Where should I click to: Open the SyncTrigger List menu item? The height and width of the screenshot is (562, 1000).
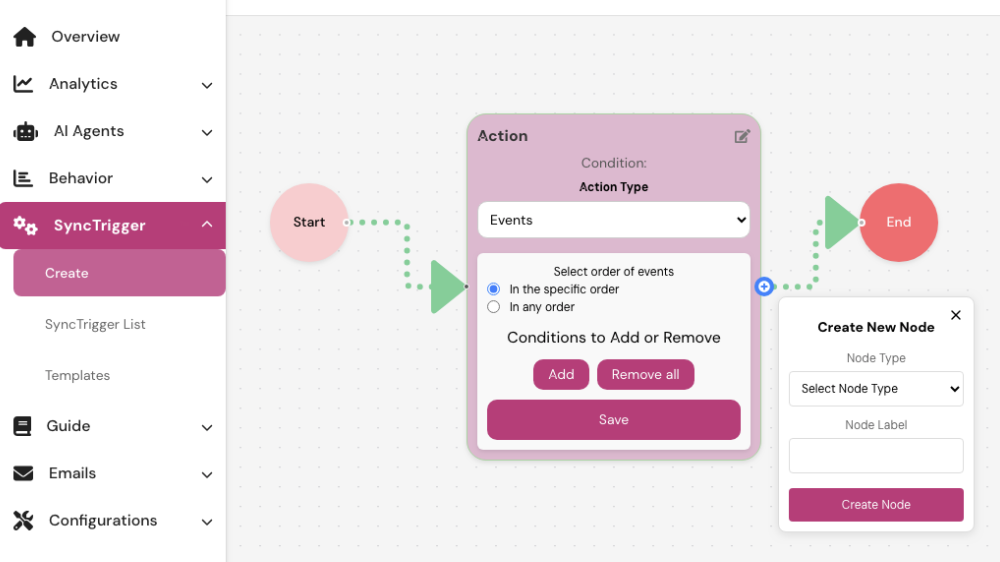[95, 324]
